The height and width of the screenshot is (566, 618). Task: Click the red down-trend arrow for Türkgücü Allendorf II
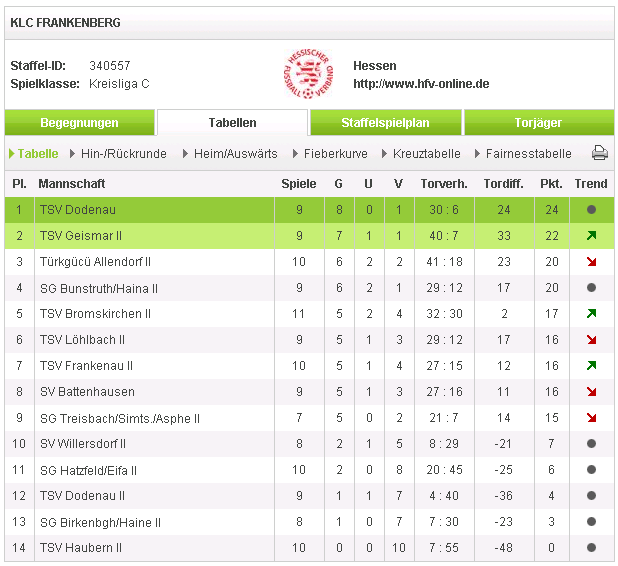(x=591, y=262)
